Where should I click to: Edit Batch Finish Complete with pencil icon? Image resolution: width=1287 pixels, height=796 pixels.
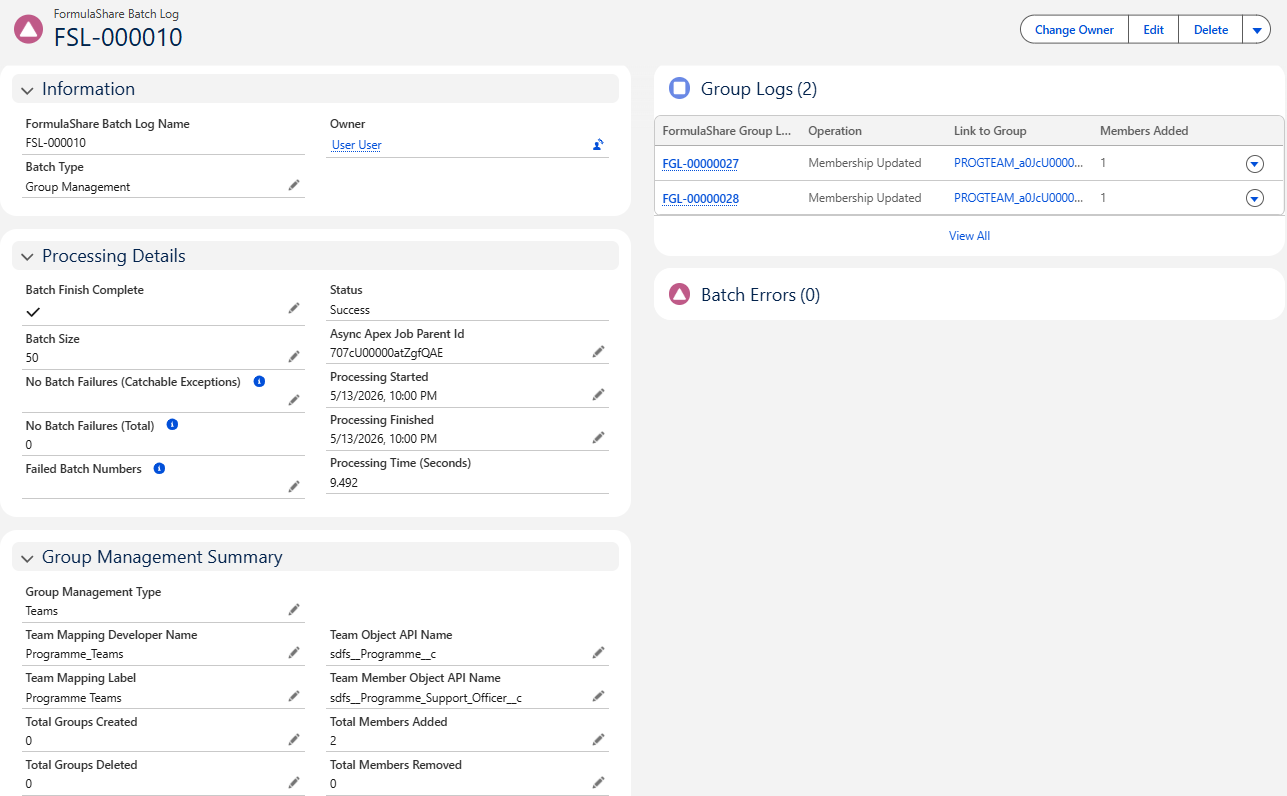(294, 308)
